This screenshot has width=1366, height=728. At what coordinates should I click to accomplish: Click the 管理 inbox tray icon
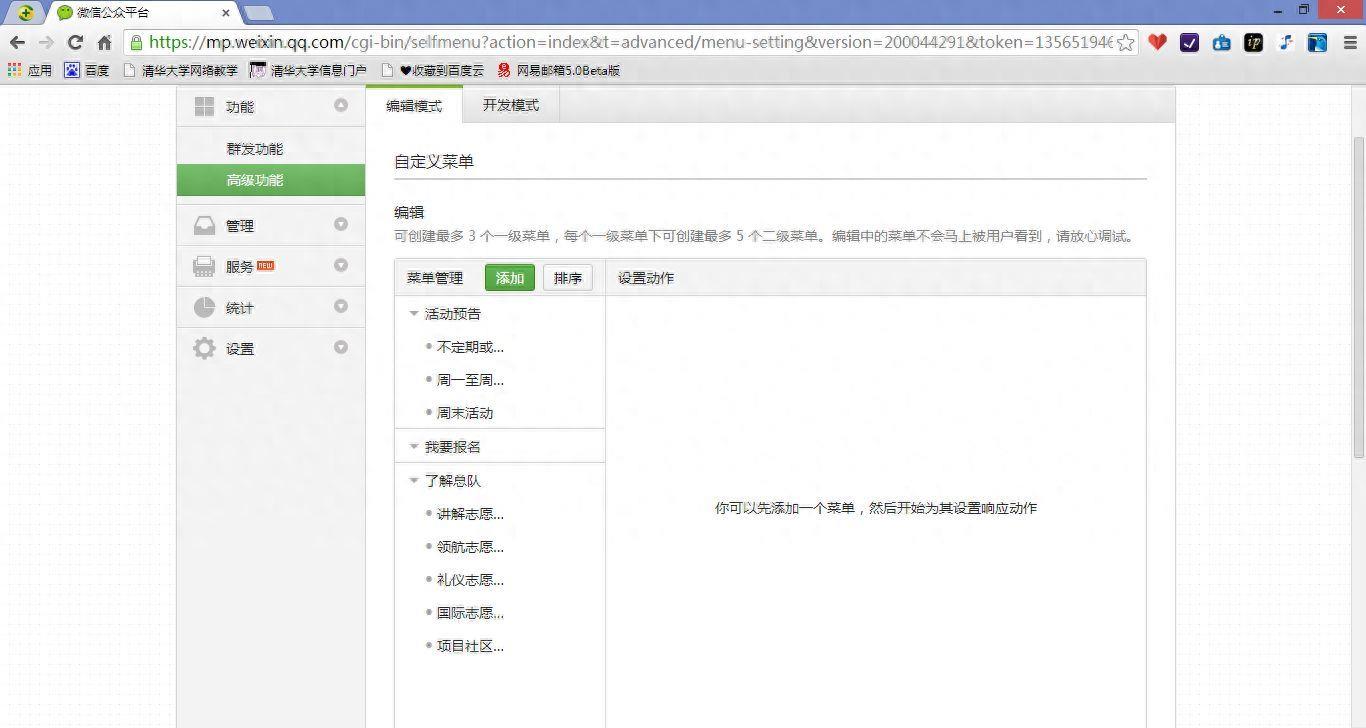pos(204,225)
